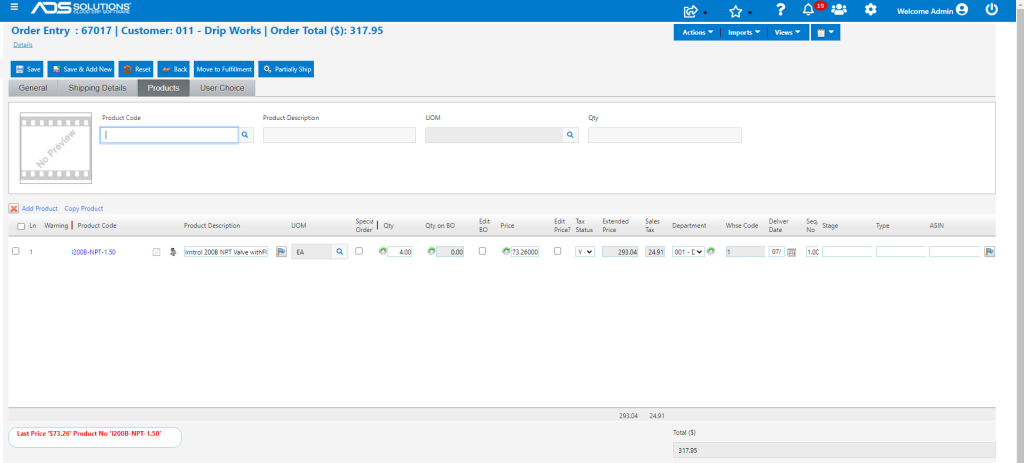Click the top UOM search magnifier
Image resolution: width=1024 pixels, height=463 pixels.
coord(570,135)
